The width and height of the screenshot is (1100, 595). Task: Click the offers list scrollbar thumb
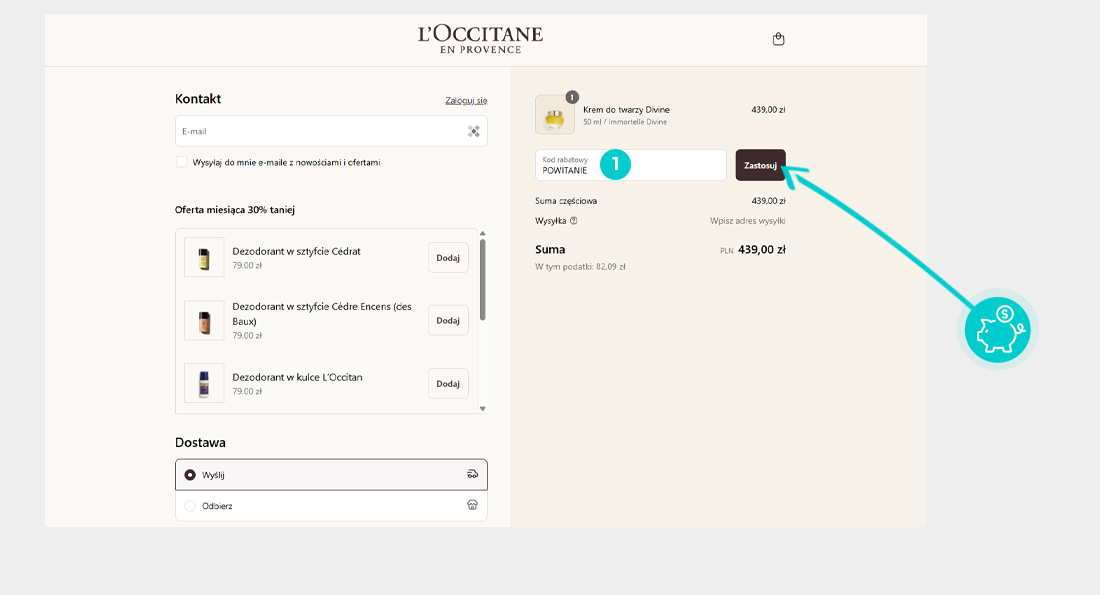[483, 280]
